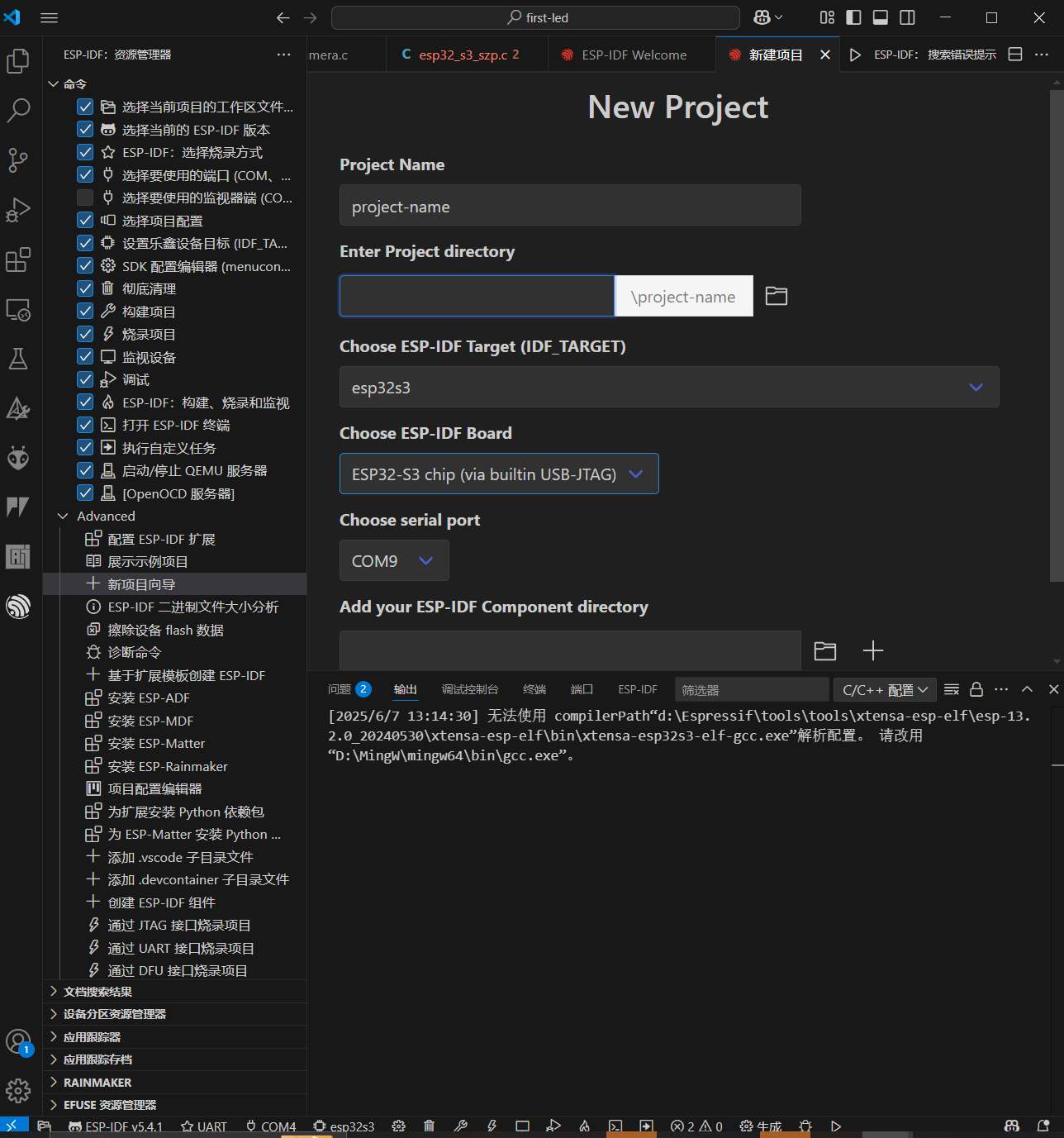Click flash lightning icon in status bar
1064x1138 pixels.
(x=492, y=1126)
